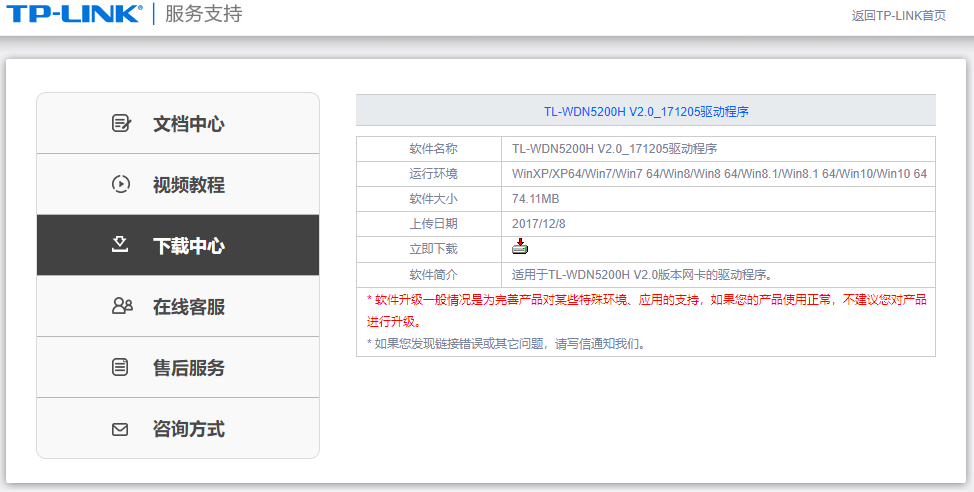Click the 下载中心 download arrow icon

tap(120, 245)
